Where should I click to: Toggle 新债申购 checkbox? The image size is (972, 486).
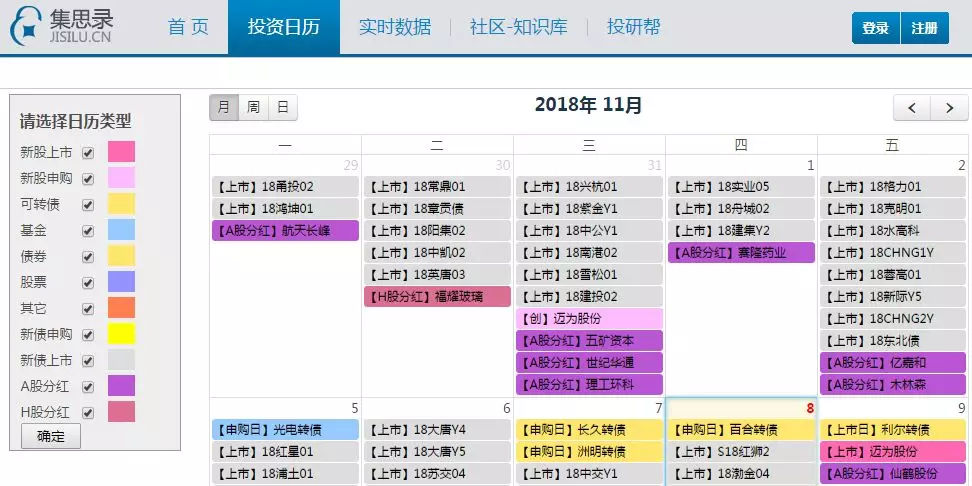tap(88, 335)
